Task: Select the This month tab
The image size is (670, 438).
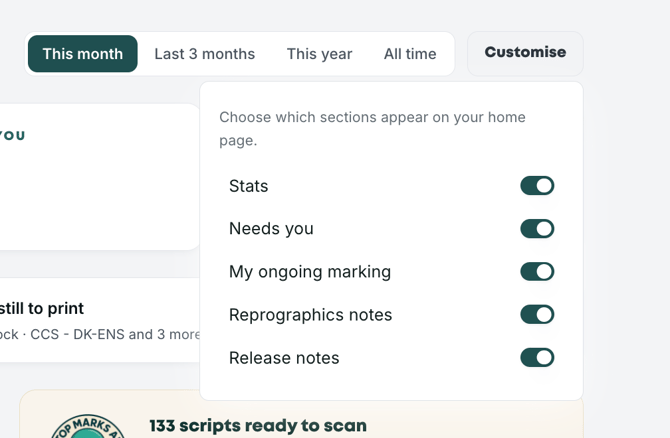Action: click(82, 54)
